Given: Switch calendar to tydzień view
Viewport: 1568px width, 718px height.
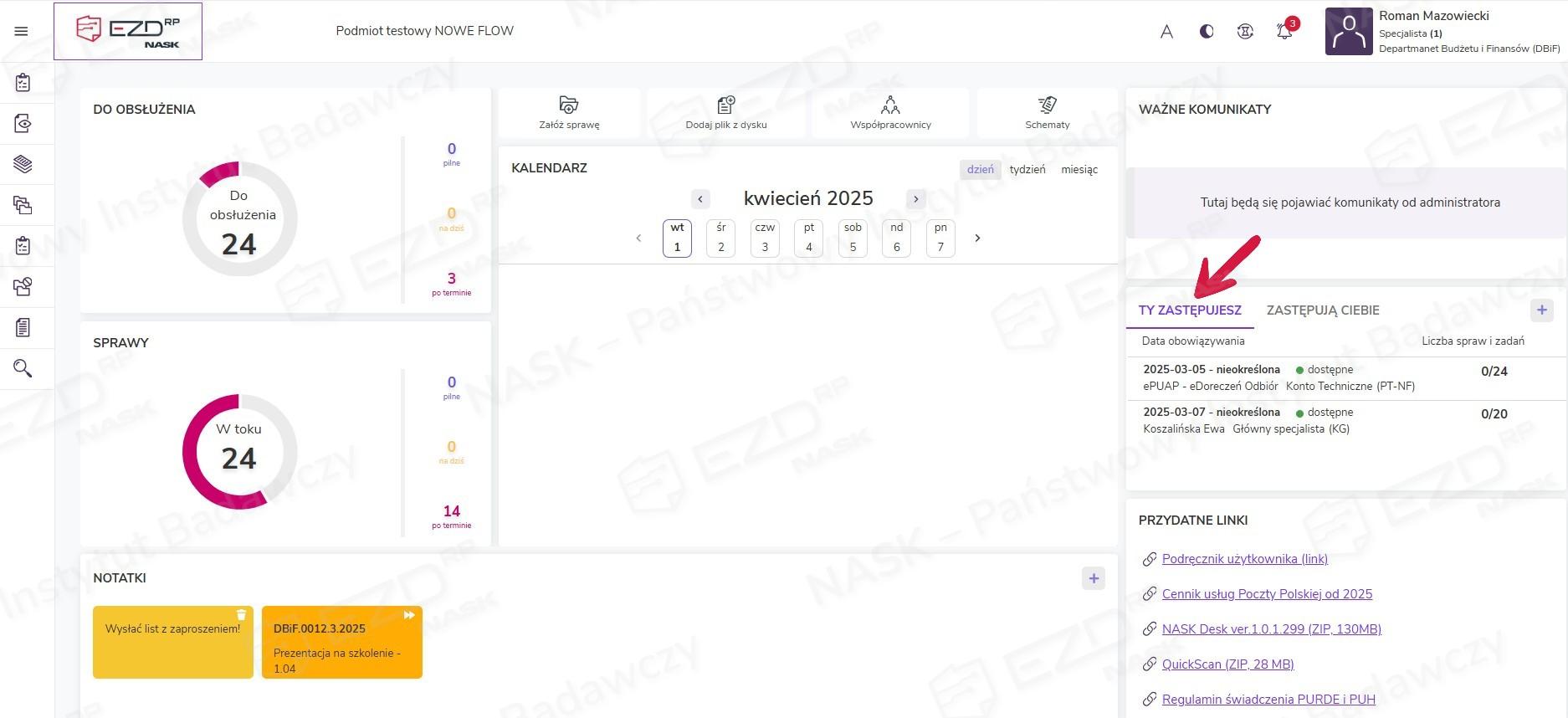Looking at the screenshot, I should point(1027,169).
